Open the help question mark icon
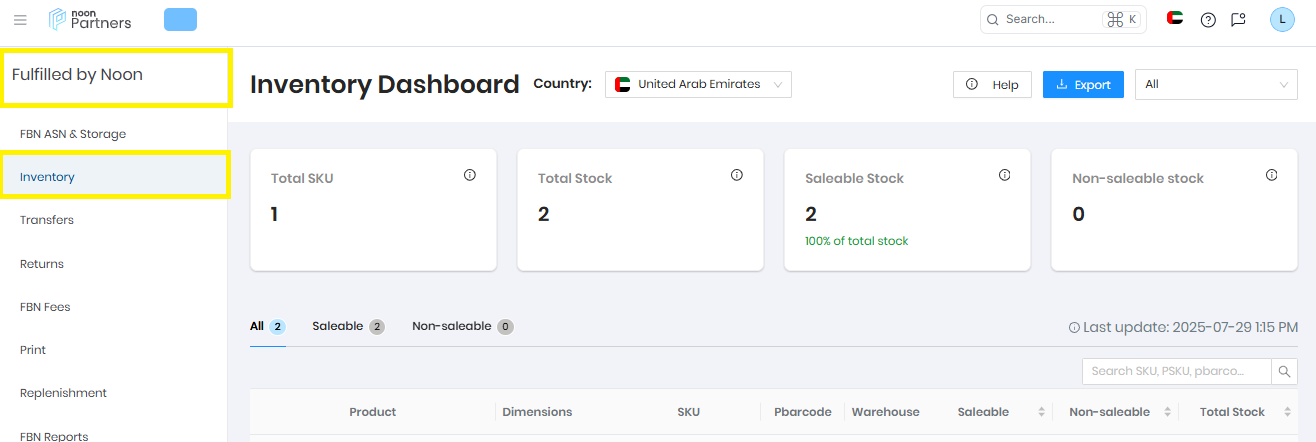The image size is (1316, 442). pyautogui.click(x=1208, y=19)
